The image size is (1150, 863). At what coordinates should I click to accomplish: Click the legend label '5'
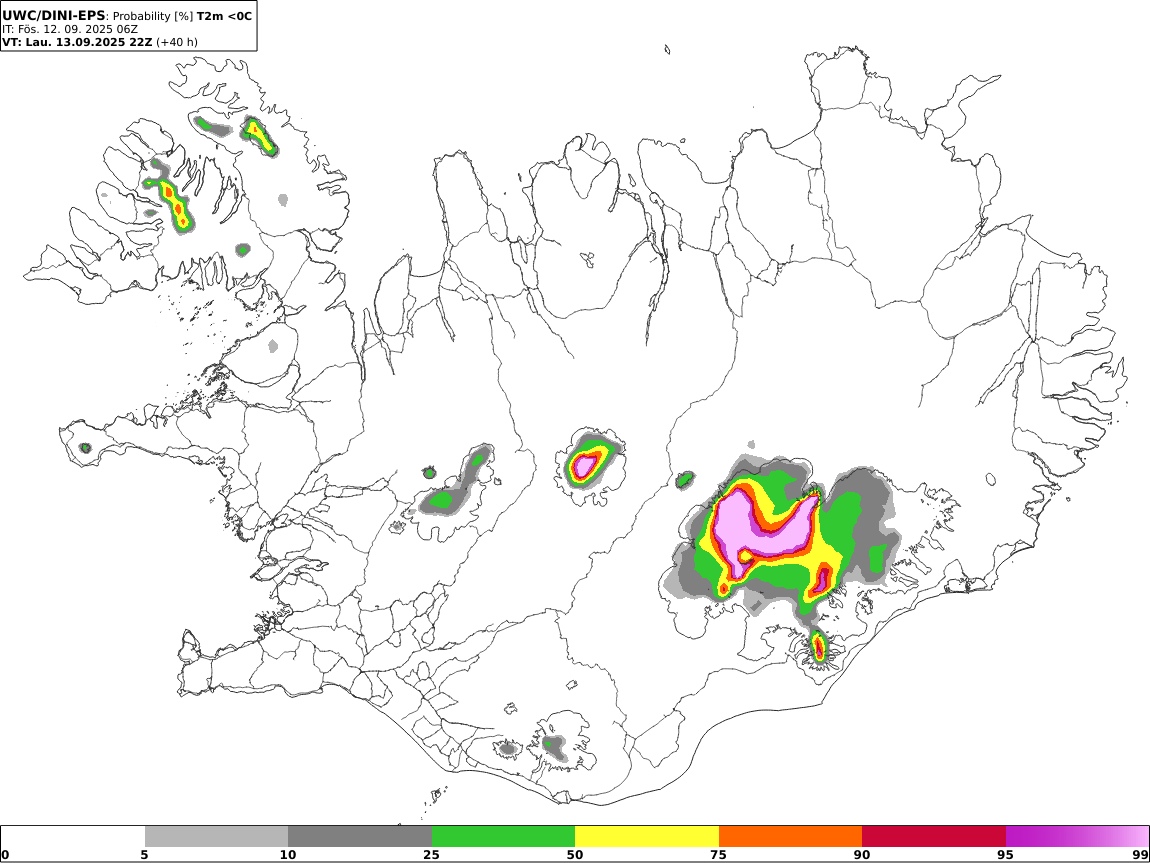144,855
